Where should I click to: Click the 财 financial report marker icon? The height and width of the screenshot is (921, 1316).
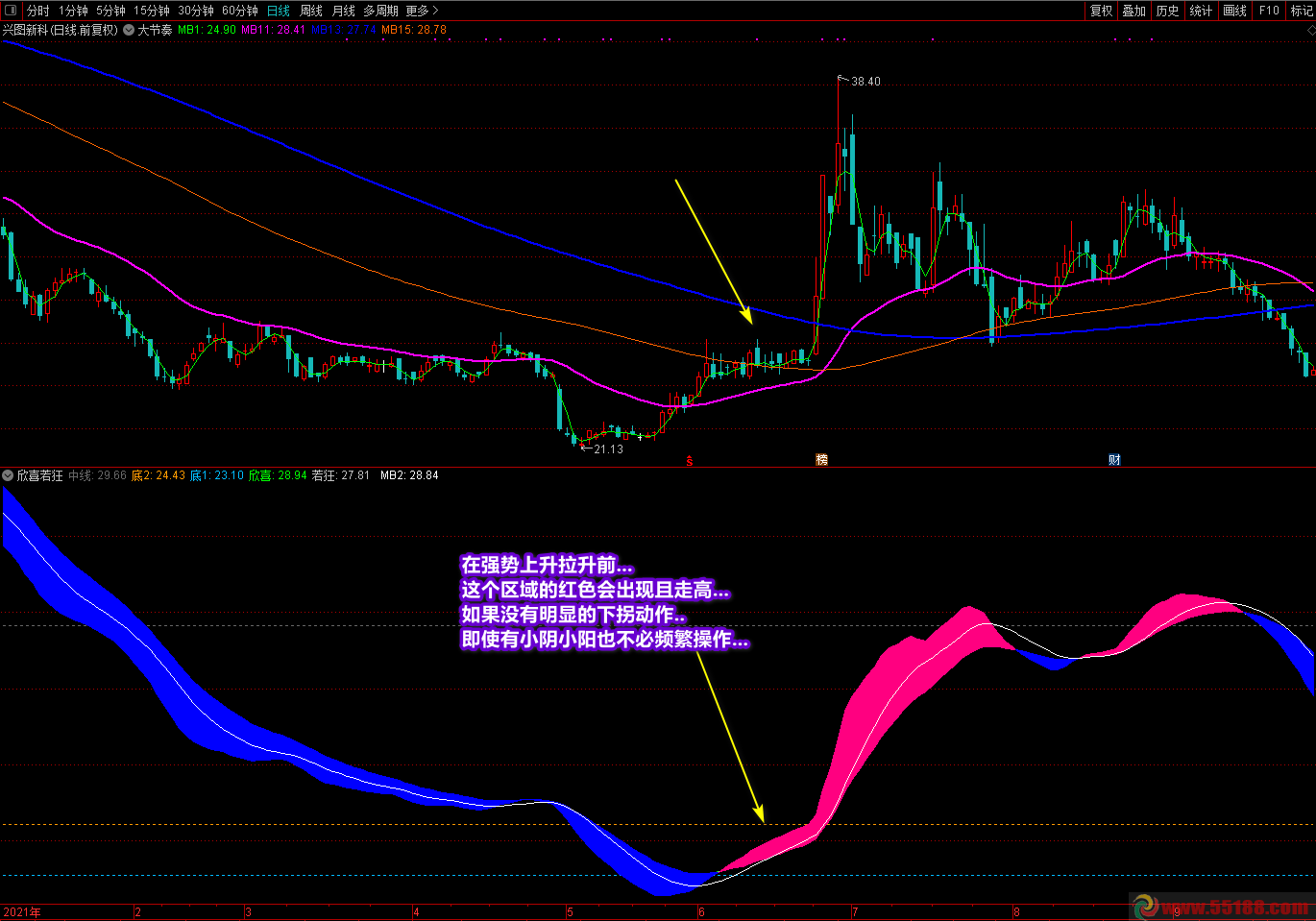(1114, 460)
